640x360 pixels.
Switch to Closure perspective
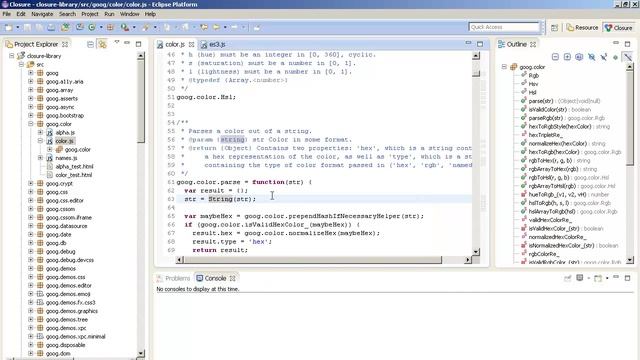(x=619, y=28)
